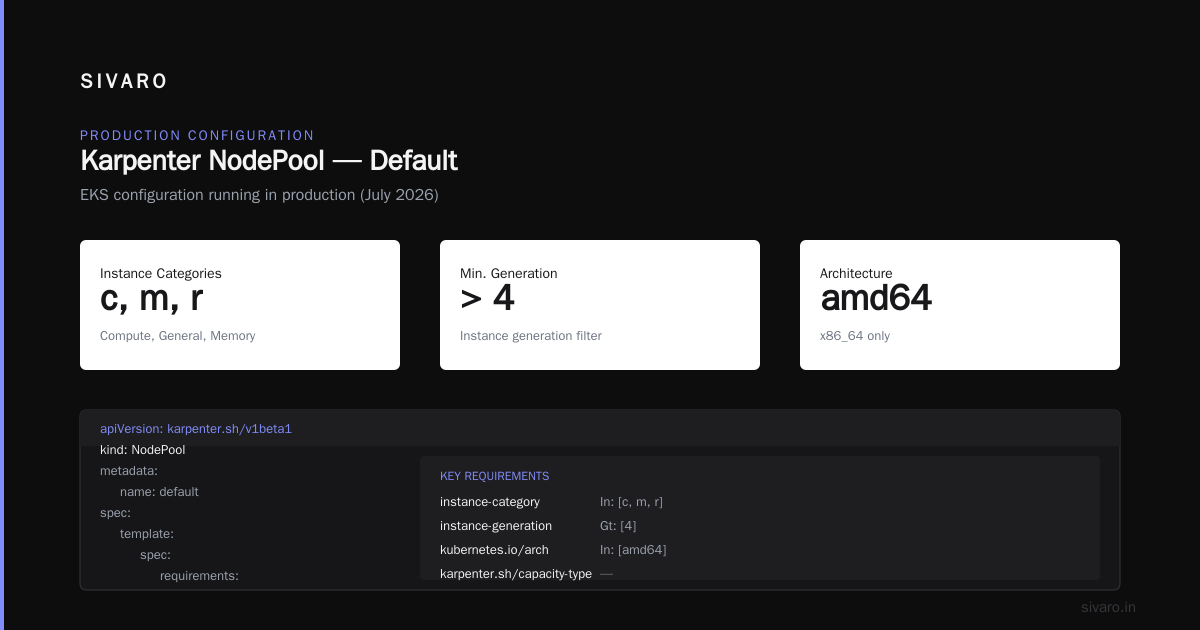The width and height of the screenshot is (1200, 630).
Task: Click the EKS configuration subtitle text
Action: tap(259, 195)
